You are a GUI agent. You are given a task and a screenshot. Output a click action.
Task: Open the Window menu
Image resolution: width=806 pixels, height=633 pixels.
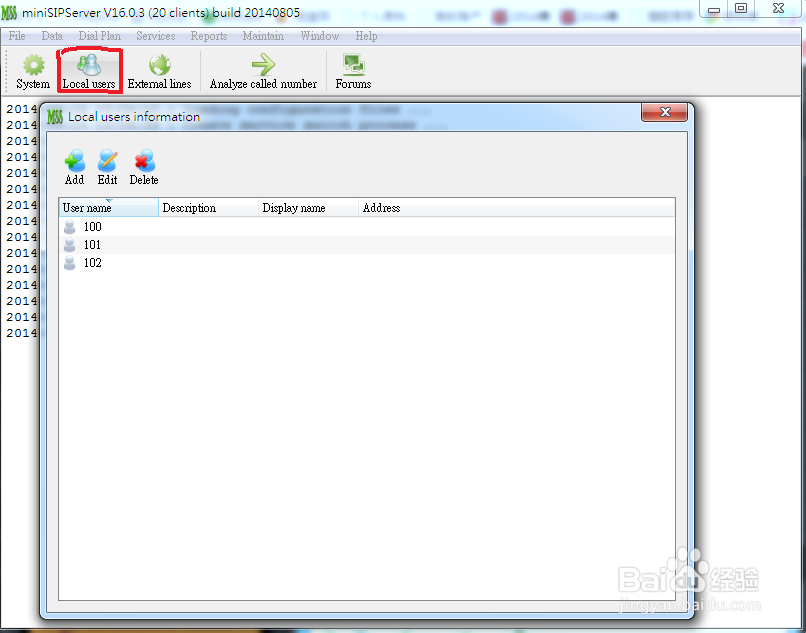(320, 36)
